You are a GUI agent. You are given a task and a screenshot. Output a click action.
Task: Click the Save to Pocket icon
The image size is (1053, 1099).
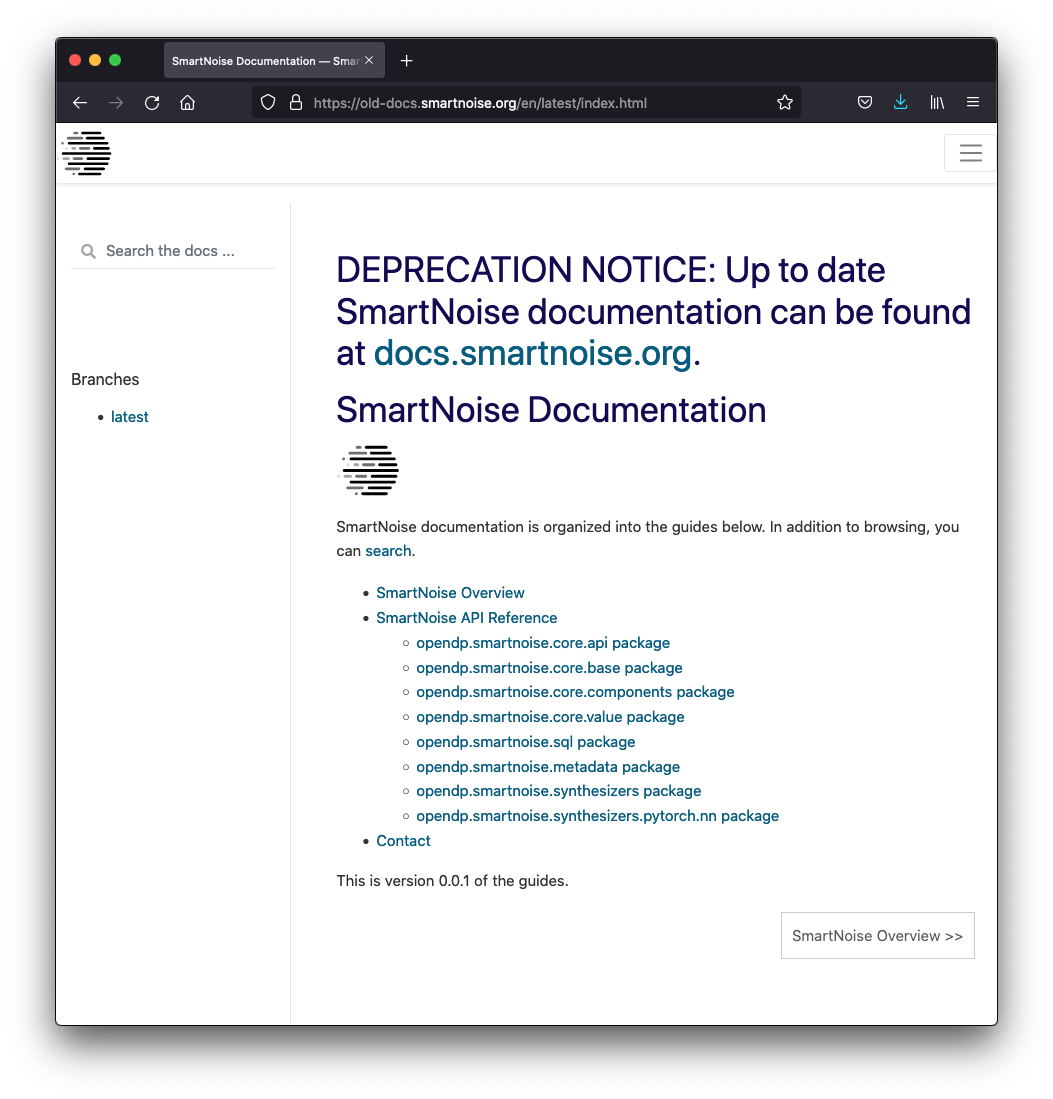864,102
